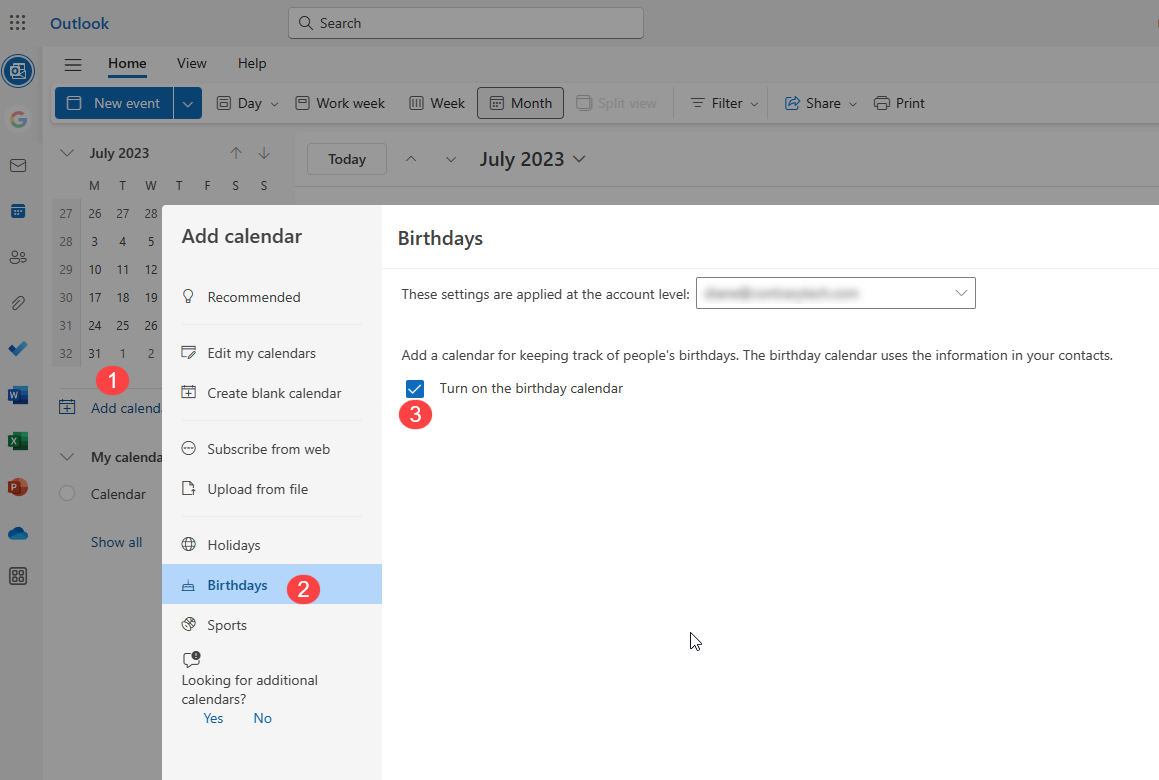Open Calendar icon in left sidebar
The height and width of the screenshot is (780, 1159).
18,211
